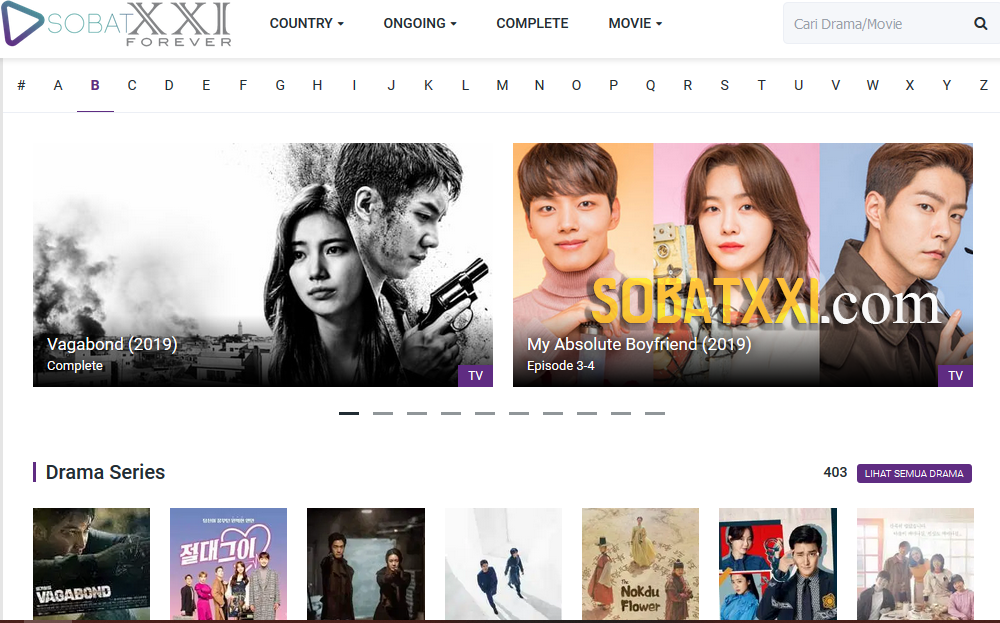
Task: Open the SobatXXI Forever logo home link
Action: point(117,24)
